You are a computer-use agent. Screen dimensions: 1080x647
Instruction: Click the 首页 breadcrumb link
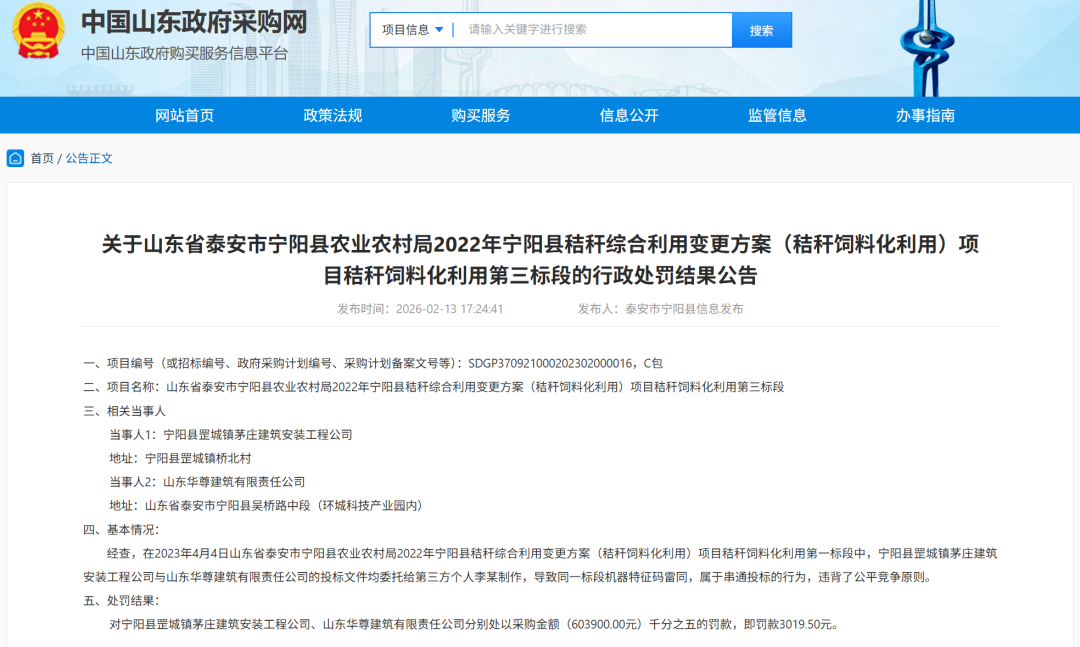(42, 158)
